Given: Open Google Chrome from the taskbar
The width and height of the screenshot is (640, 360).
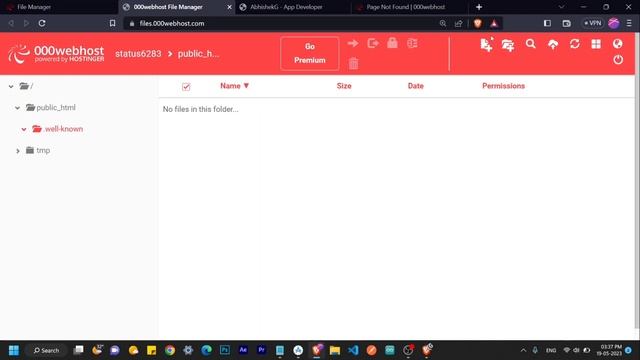Looking at the screenshot, I should coord(170,350).
